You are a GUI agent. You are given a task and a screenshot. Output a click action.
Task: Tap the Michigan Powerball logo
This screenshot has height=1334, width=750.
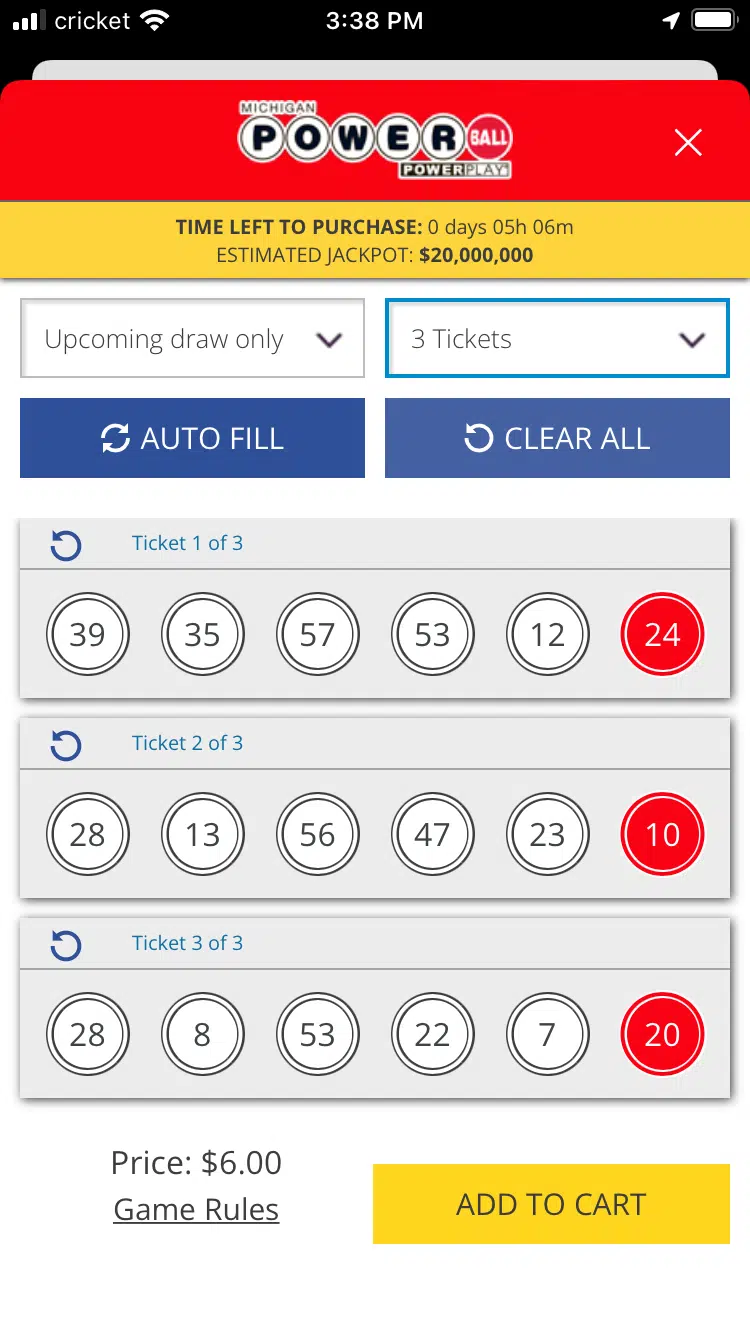pyautogui.click(x=374, y=140)
